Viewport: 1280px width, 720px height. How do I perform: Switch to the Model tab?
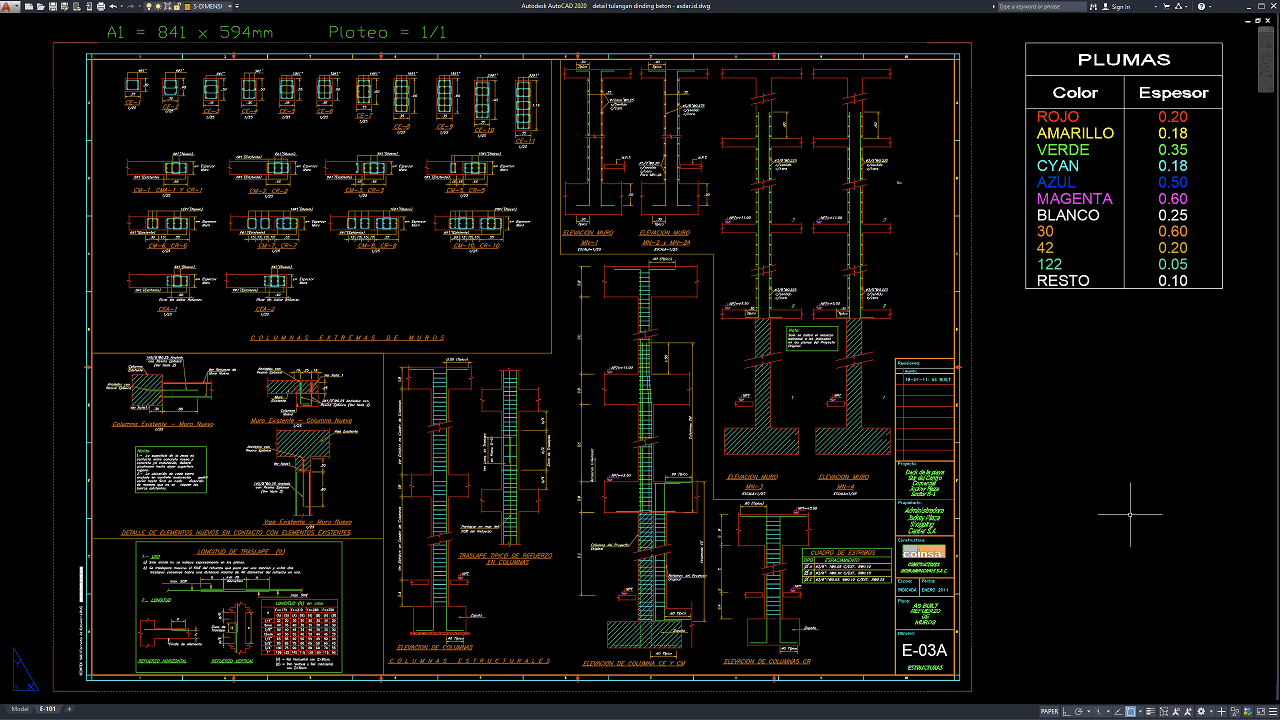[19, 711]
